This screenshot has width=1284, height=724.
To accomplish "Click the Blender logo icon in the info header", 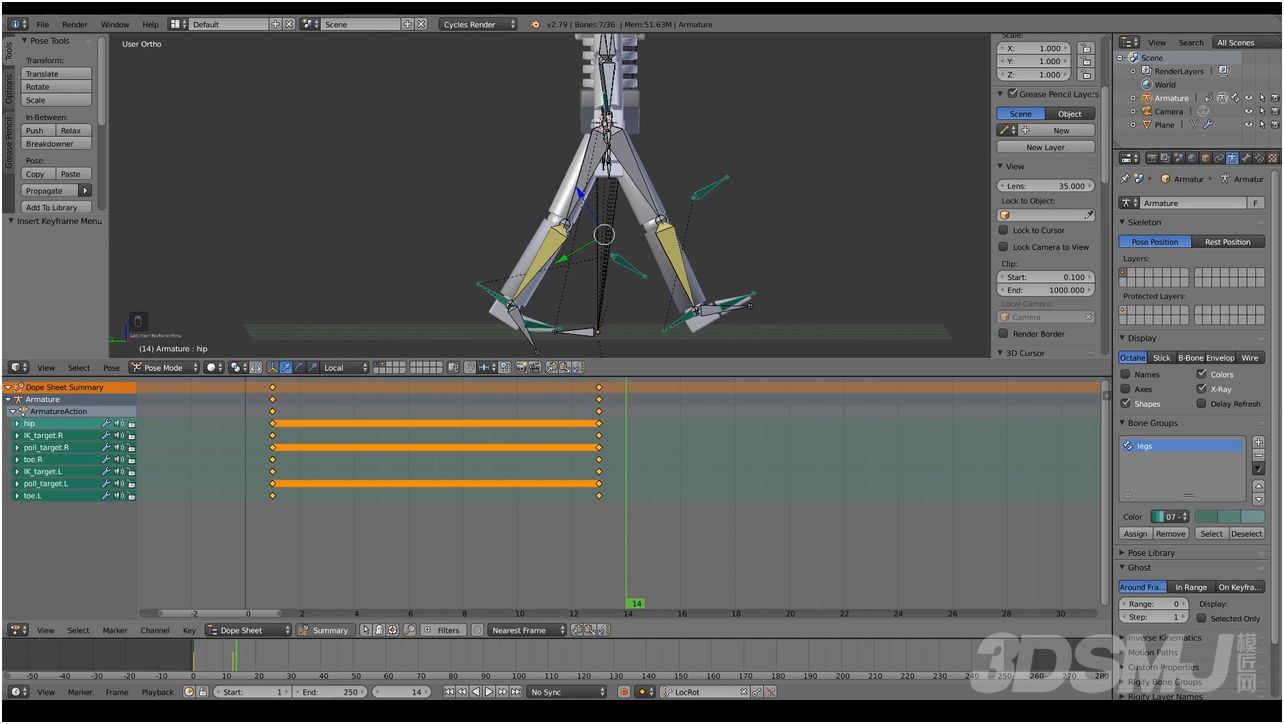I will (534, 24).
